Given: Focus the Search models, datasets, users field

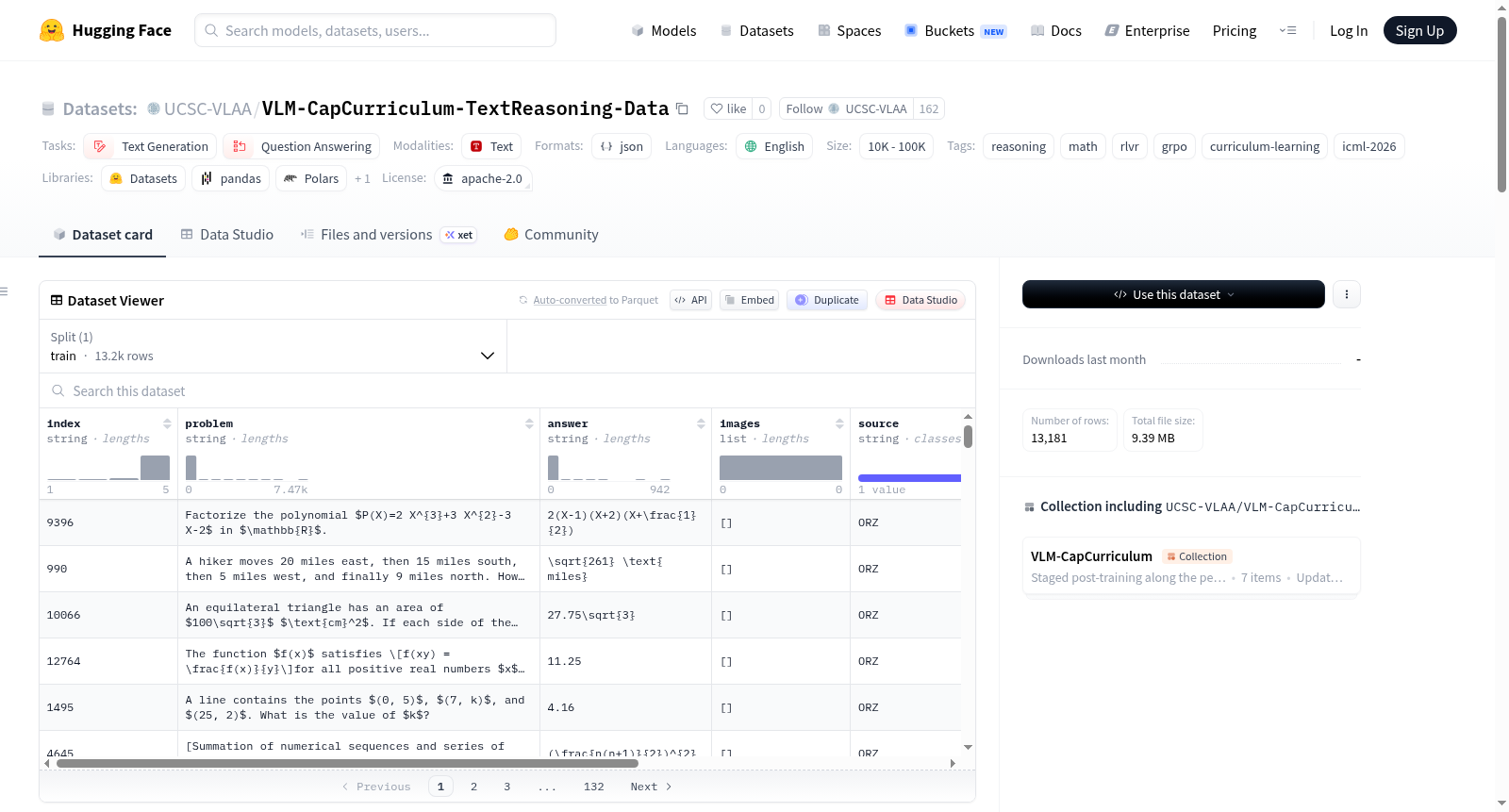Looking at the screenshot, I should click(375, 31).
